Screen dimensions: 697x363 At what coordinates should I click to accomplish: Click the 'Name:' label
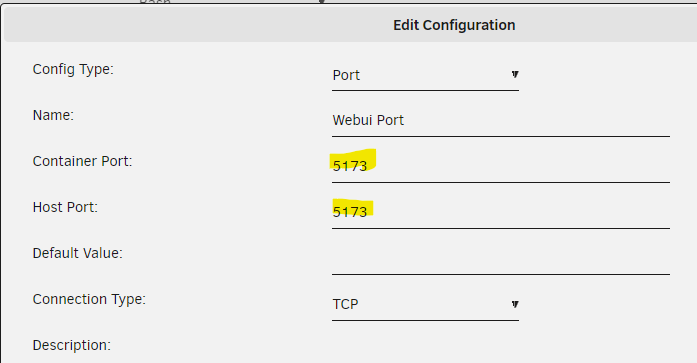pos(53,115)
